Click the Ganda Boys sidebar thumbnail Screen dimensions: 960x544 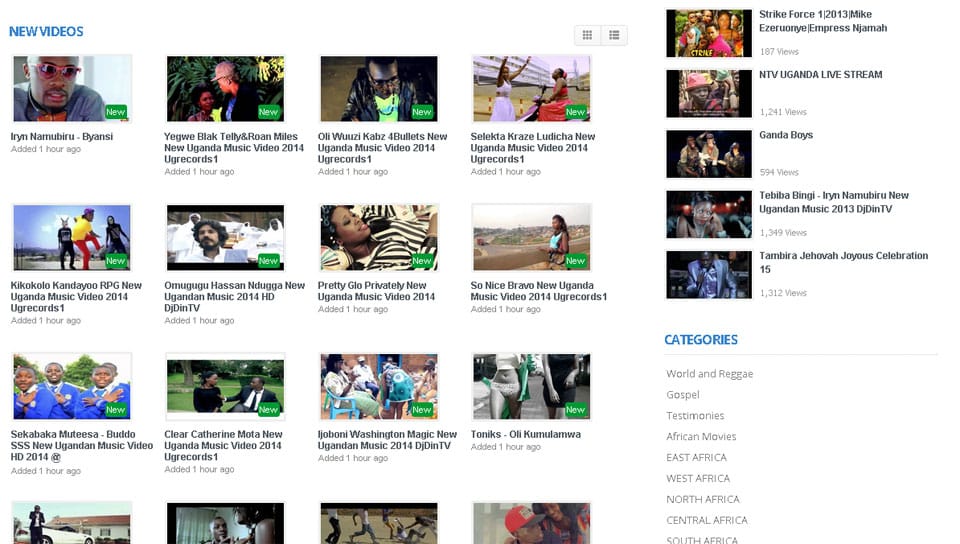(x=709, y=154)
